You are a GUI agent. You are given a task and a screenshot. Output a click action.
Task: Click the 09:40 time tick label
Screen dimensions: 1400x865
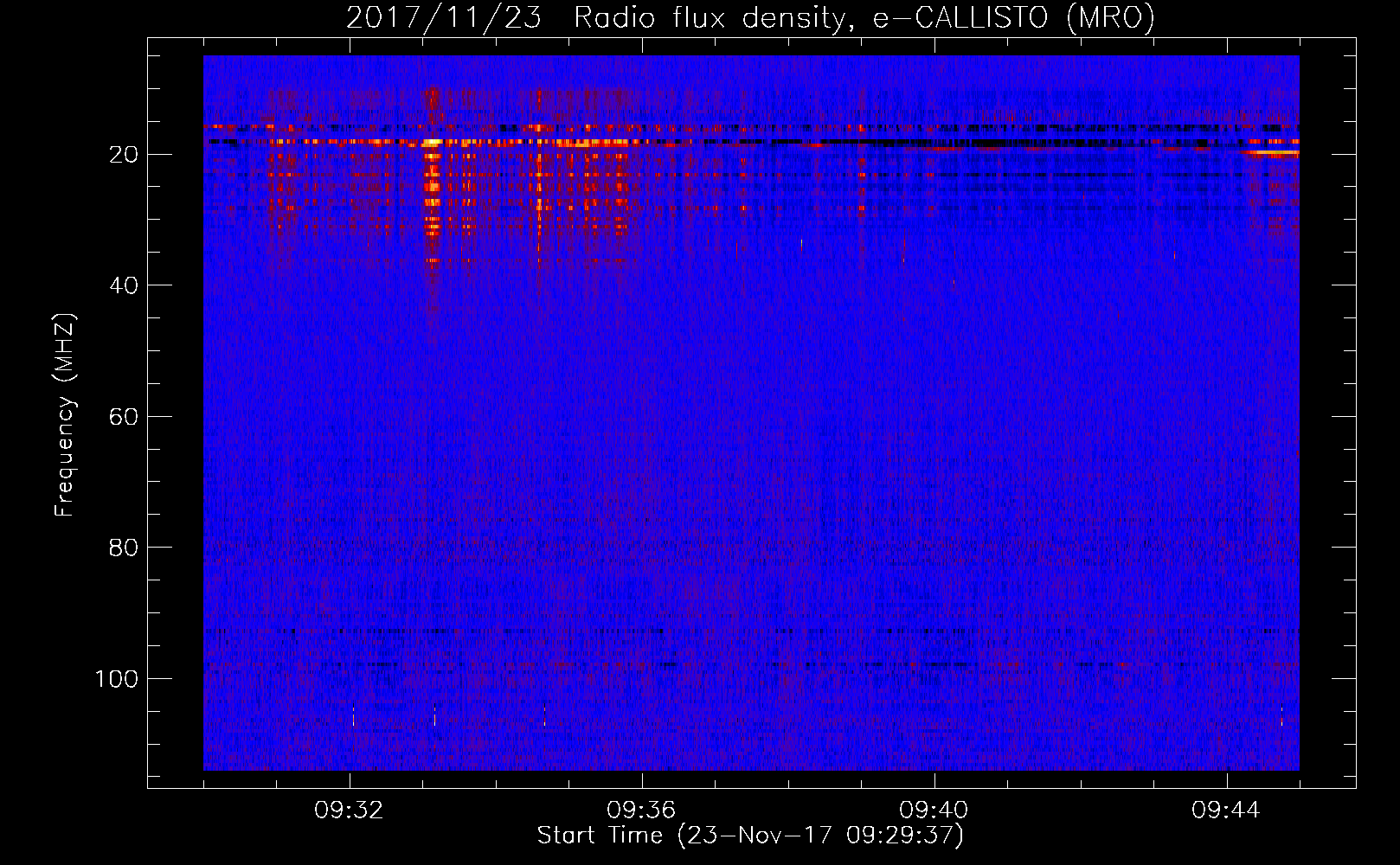(x=934, y=811)
